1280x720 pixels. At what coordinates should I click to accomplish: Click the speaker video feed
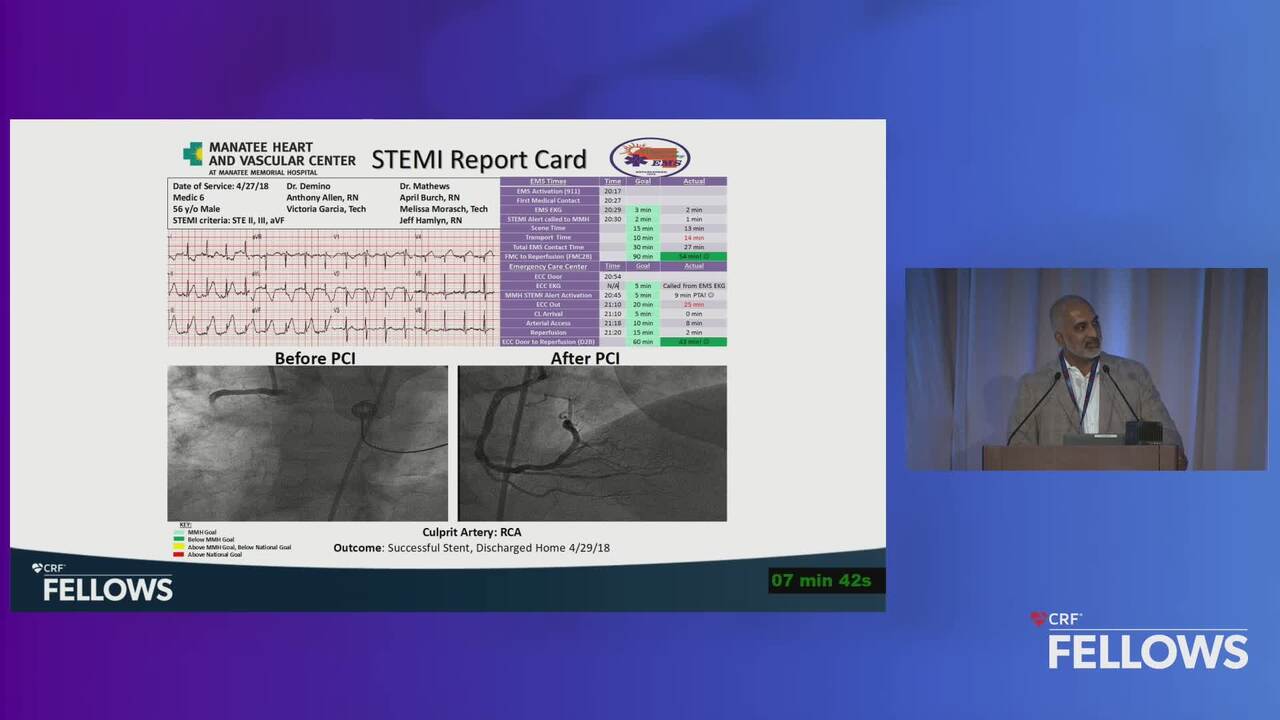coord(1086,369)
